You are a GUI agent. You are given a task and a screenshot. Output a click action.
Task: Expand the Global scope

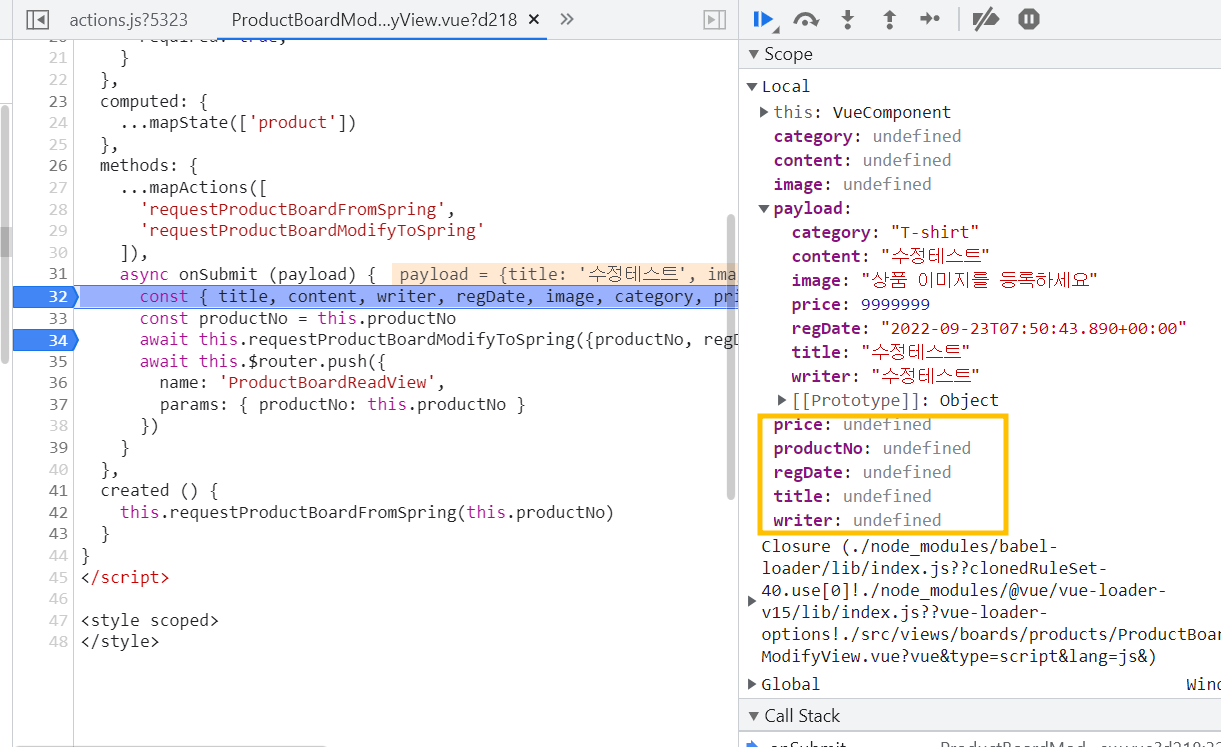[x=752, y=684]
